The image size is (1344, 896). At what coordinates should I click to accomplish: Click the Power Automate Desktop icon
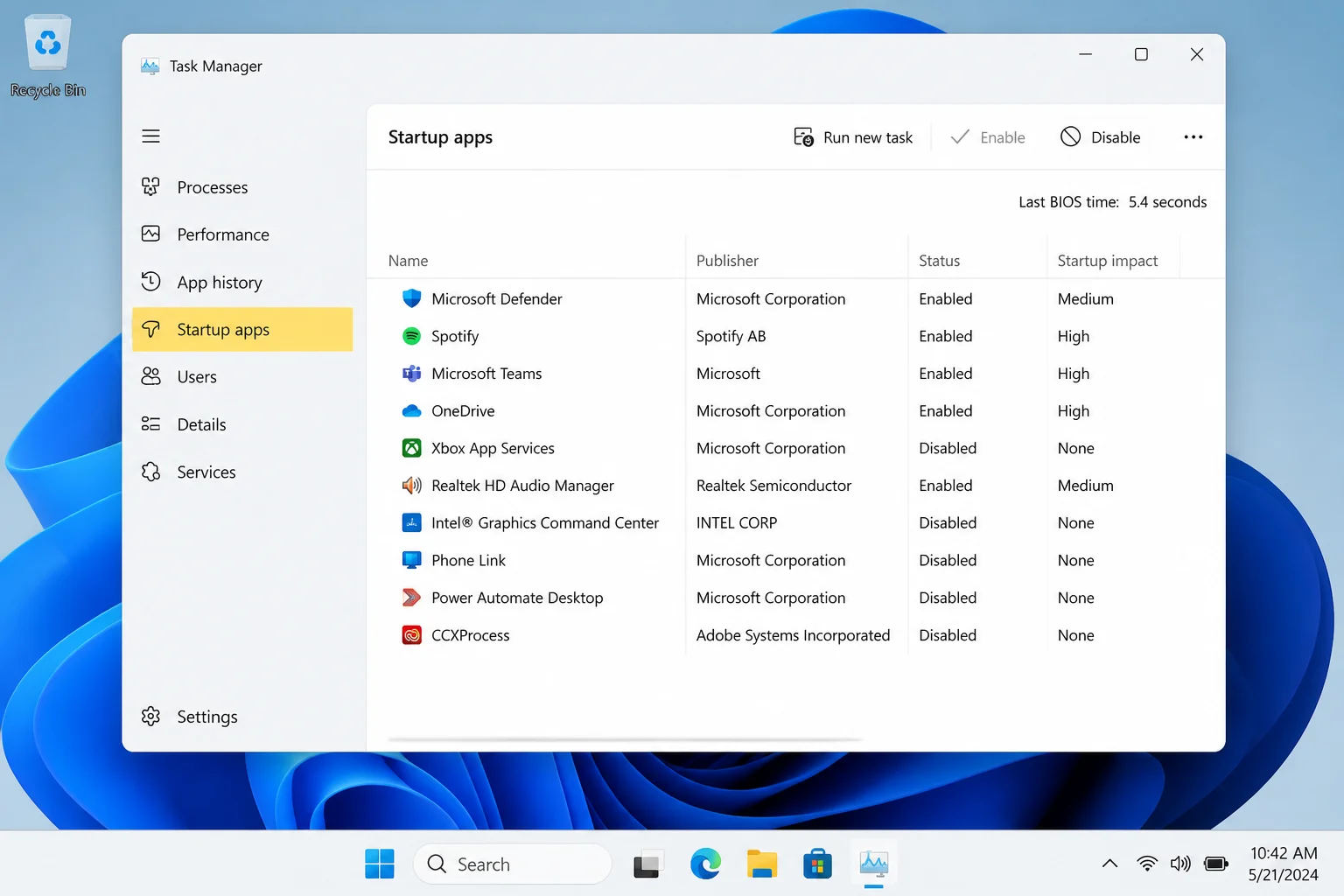(x=411, y=598)
